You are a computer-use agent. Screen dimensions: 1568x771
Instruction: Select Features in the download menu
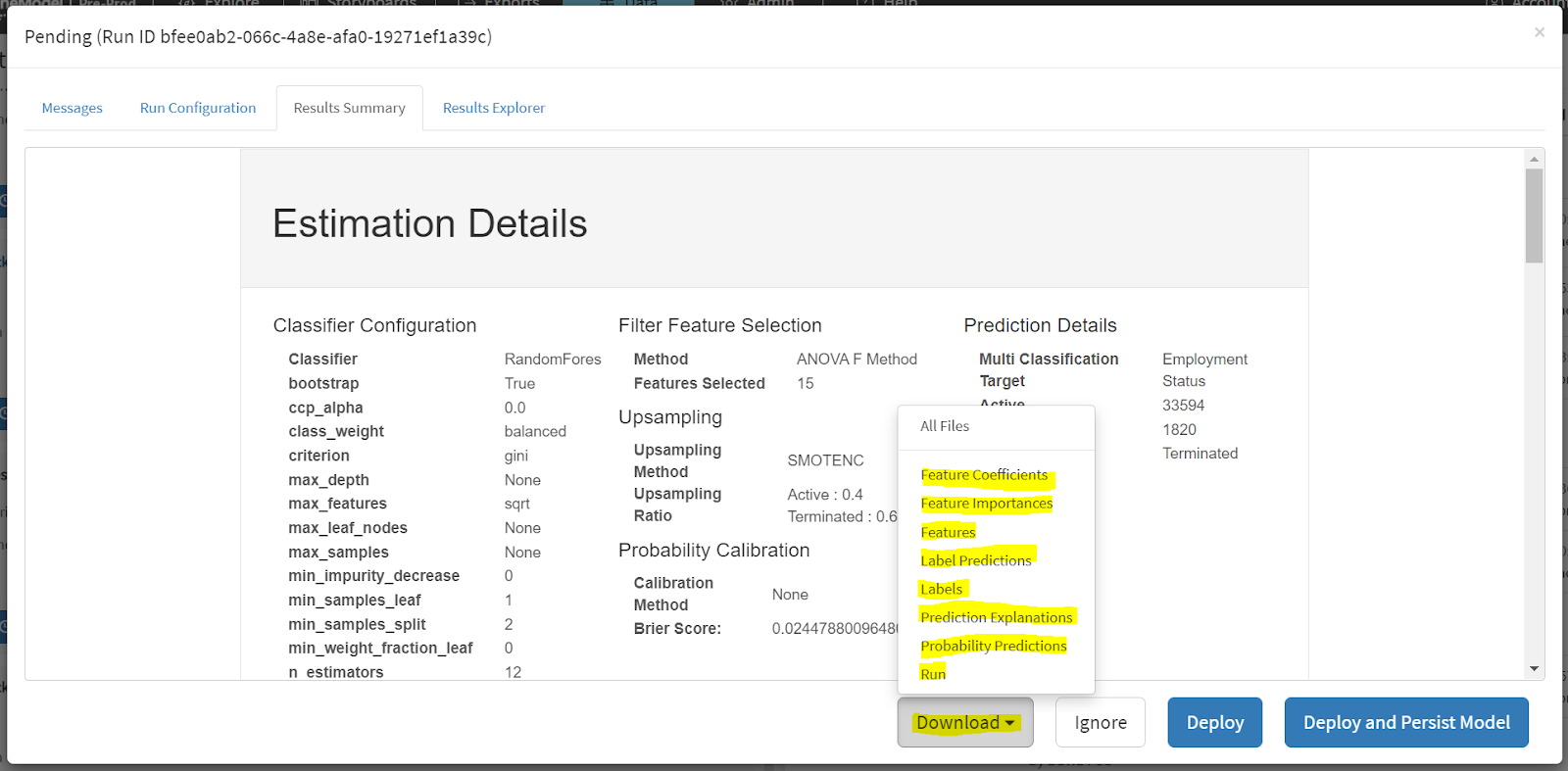point(948,532)
